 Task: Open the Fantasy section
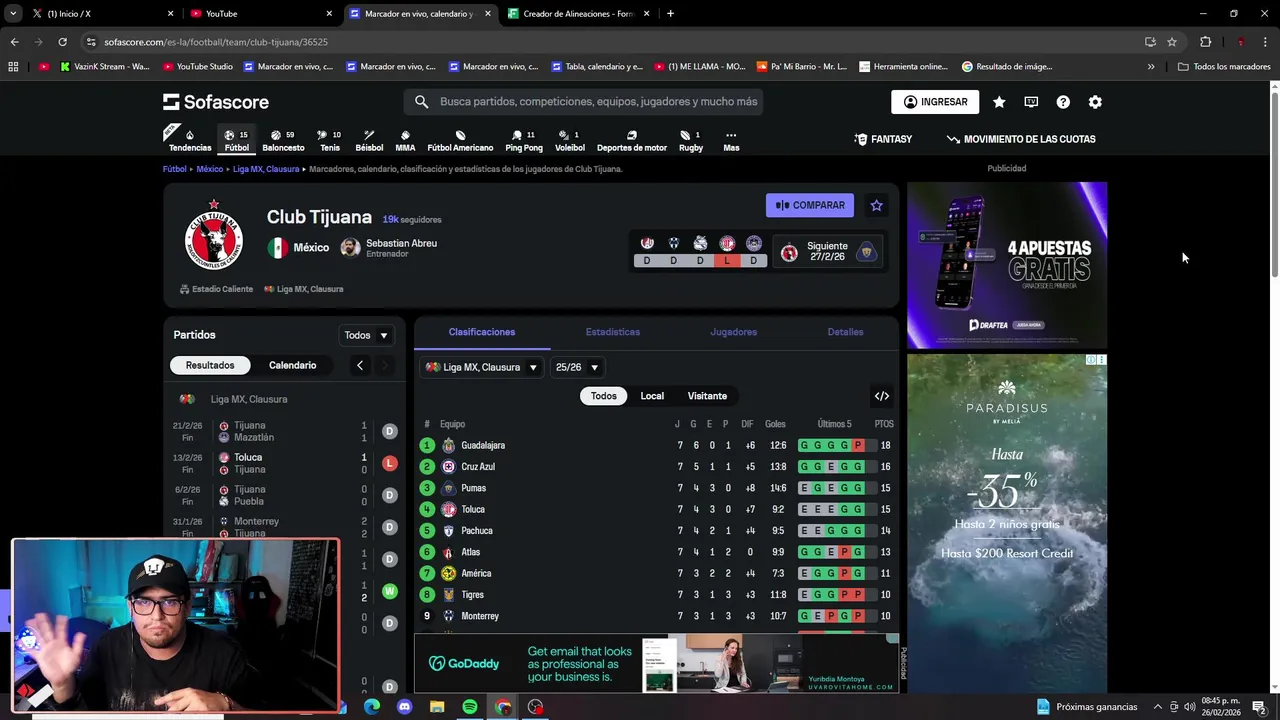pos(883,139)
